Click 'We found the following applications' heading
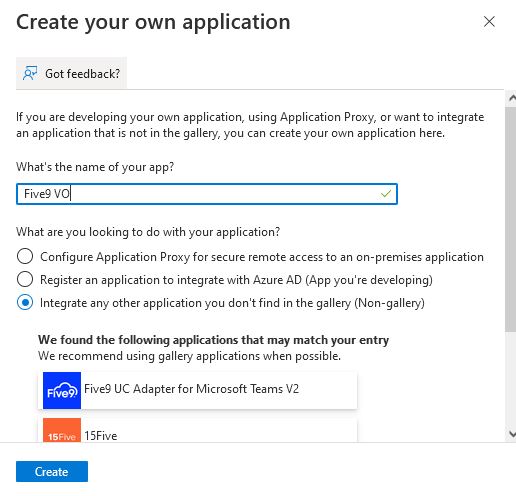516x496 pixels. [213, 340]
